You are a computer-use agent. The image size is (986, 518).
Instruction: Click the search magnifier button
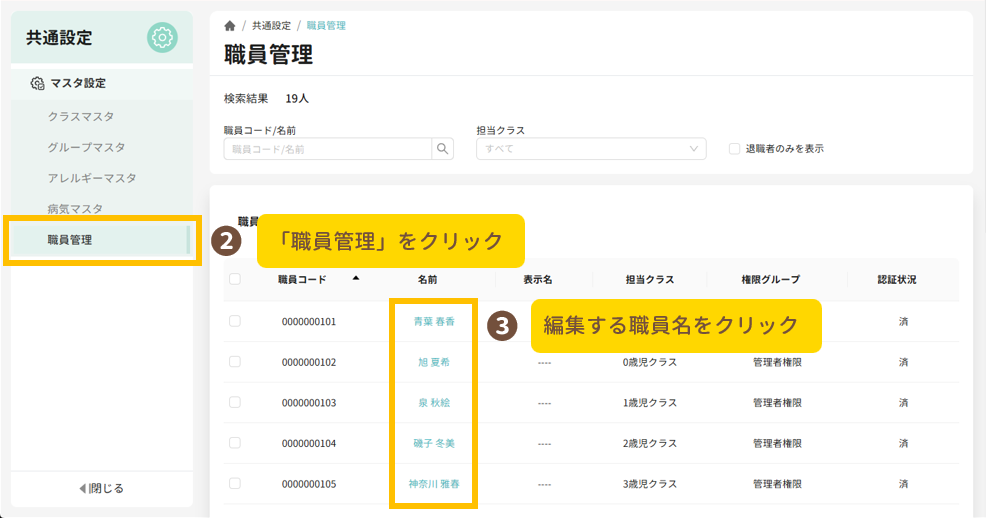click(442, 149)
